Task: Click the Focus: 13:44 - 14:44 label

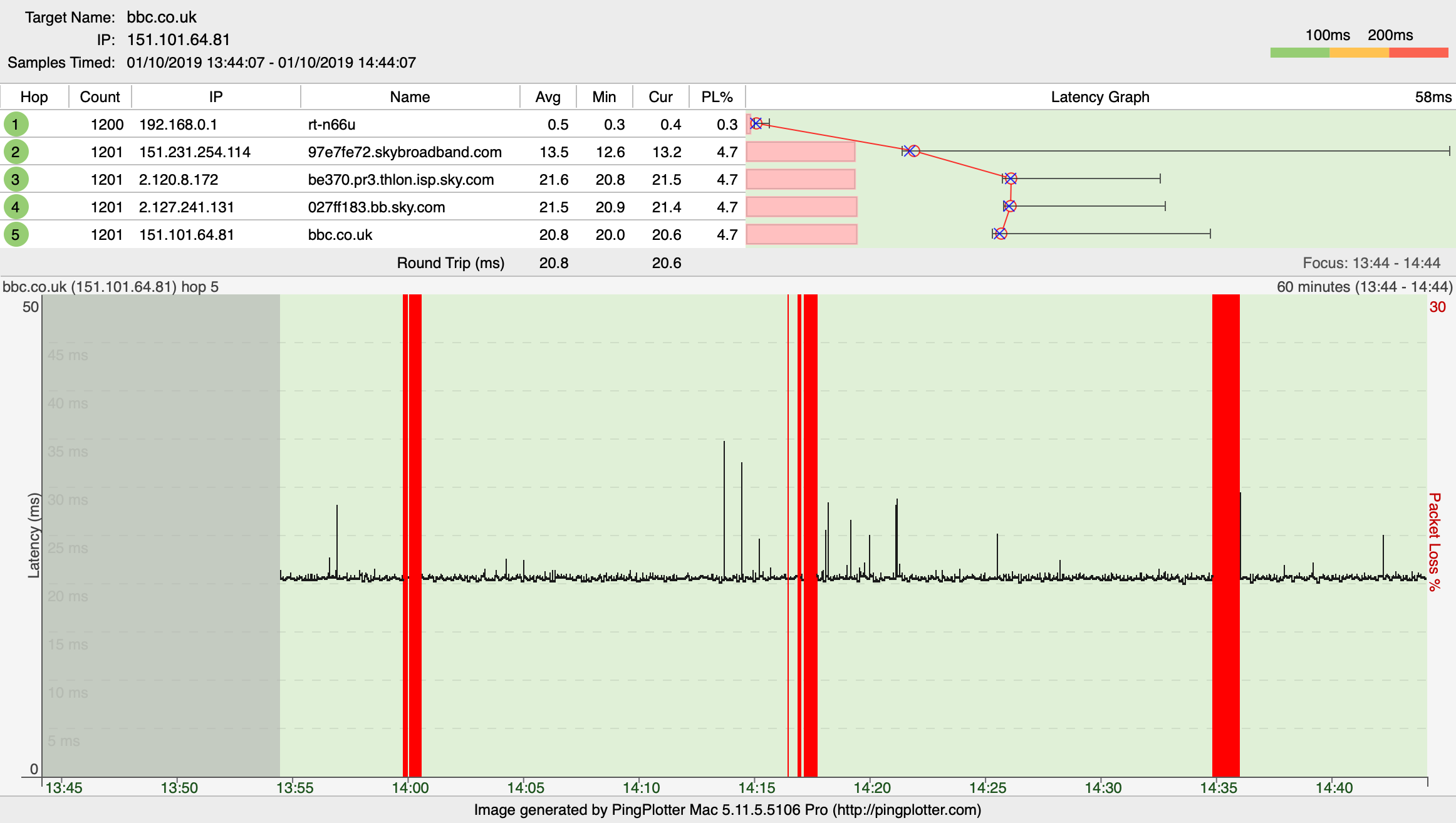Action: pos(1371,263)
